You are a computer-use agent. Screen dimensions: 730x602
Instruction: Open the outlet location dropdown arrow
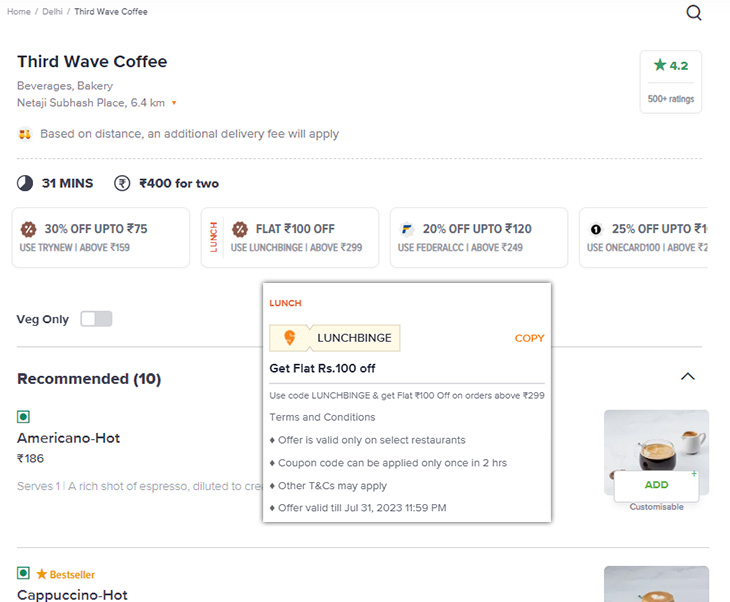click(174, 103)
